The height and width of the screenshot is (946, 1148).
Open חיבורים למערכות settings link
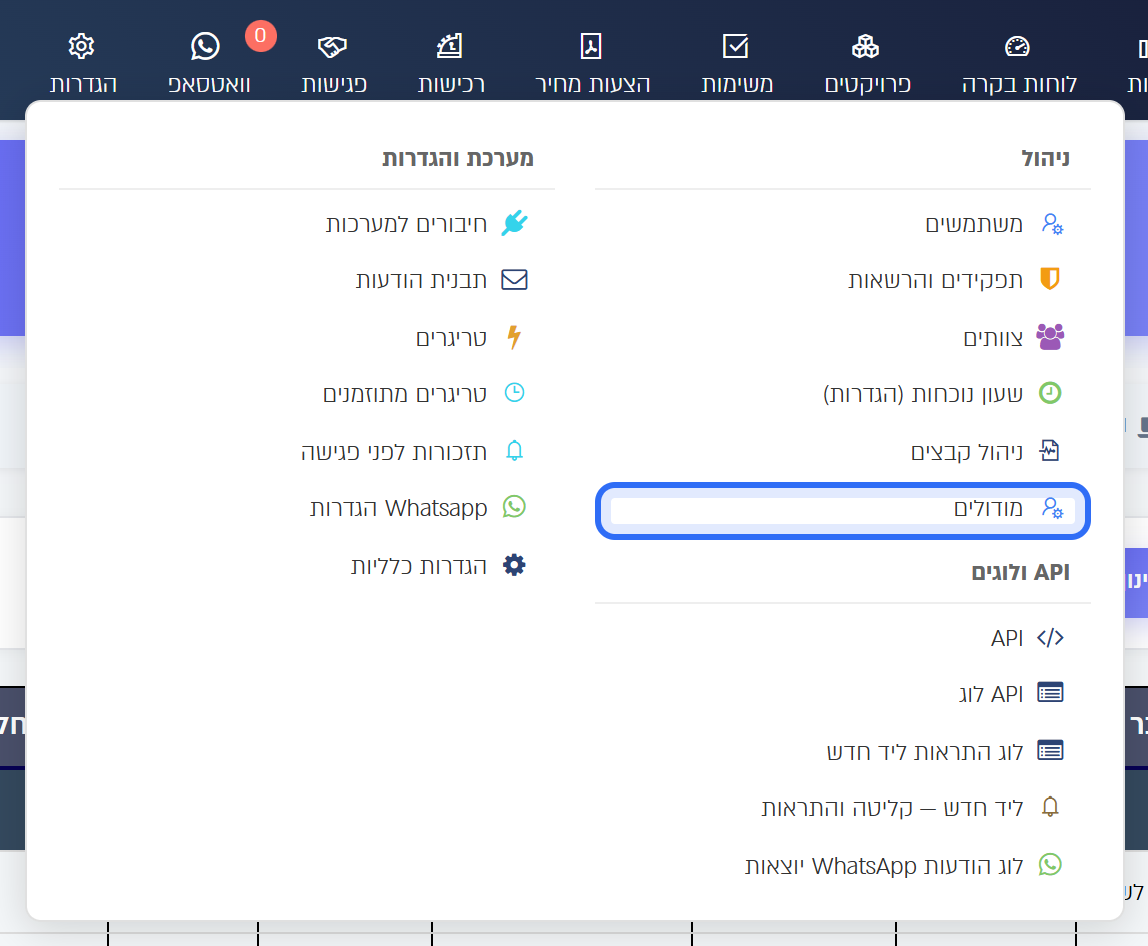(406, 224)
